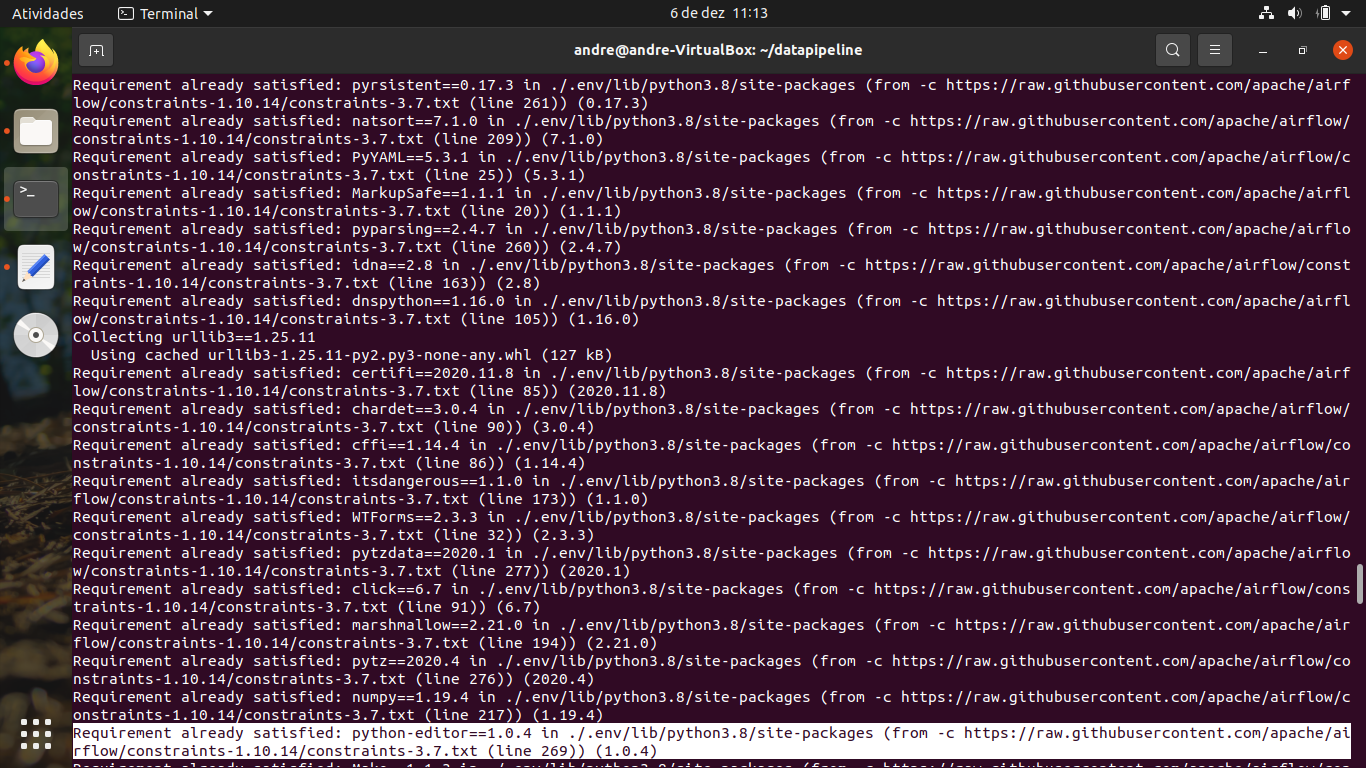This screenshot has width=1366, height=768.
Task: Launch the Text Editor from dock
Action: click(36, 267)
